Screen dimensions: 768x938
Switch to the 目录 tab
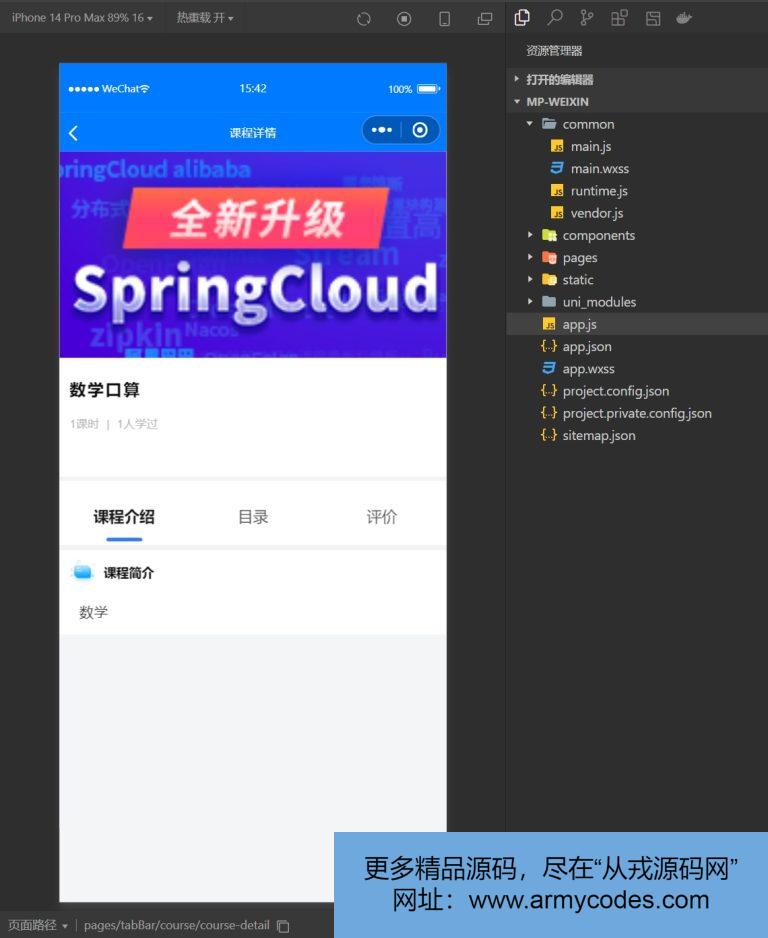click(253, 517)
